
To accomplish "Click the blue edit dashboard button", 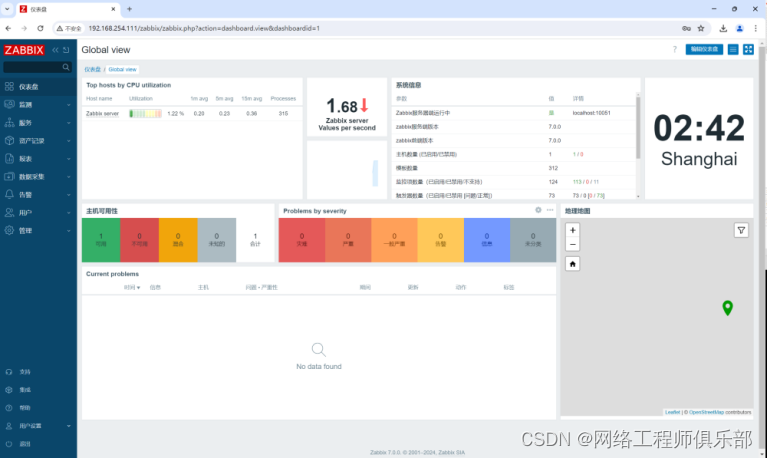I will [704, 49].
